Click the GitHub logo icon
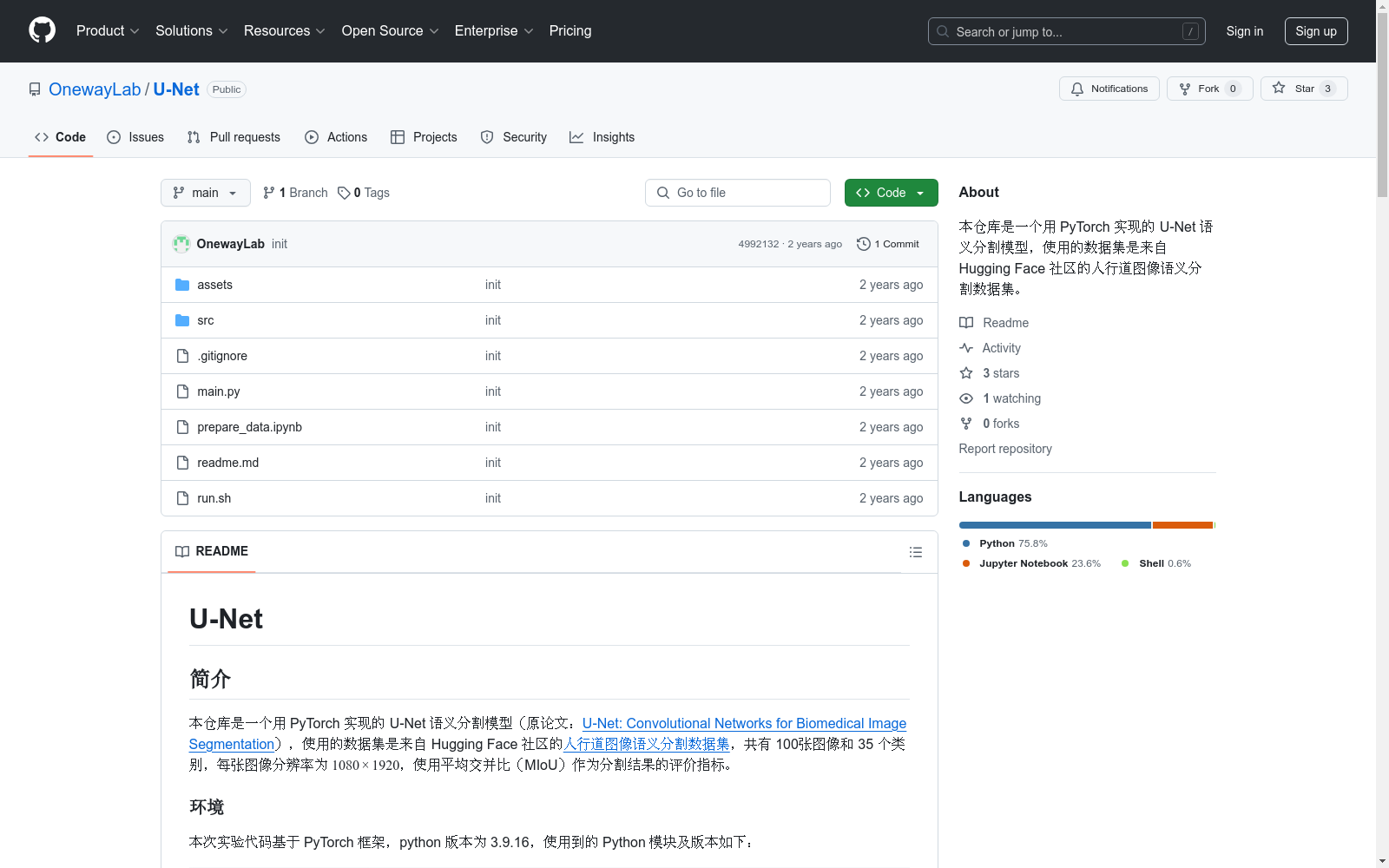This screenshot has width=1389, height=868. (42, 30)
